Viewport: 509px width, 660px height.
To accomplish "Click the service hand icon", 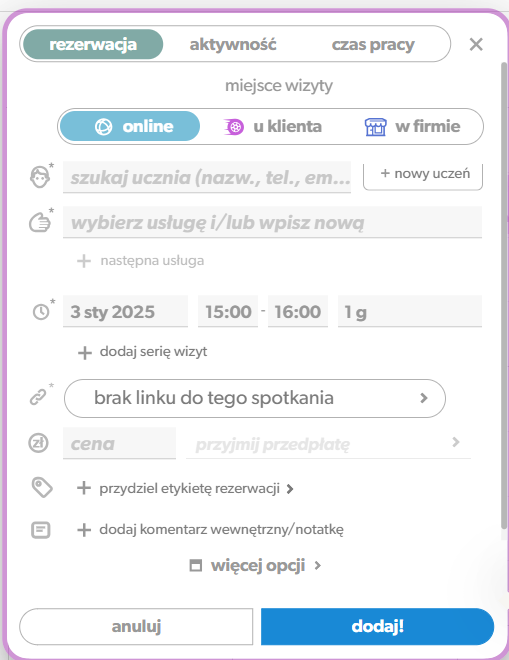I will [x=40, y=222].
